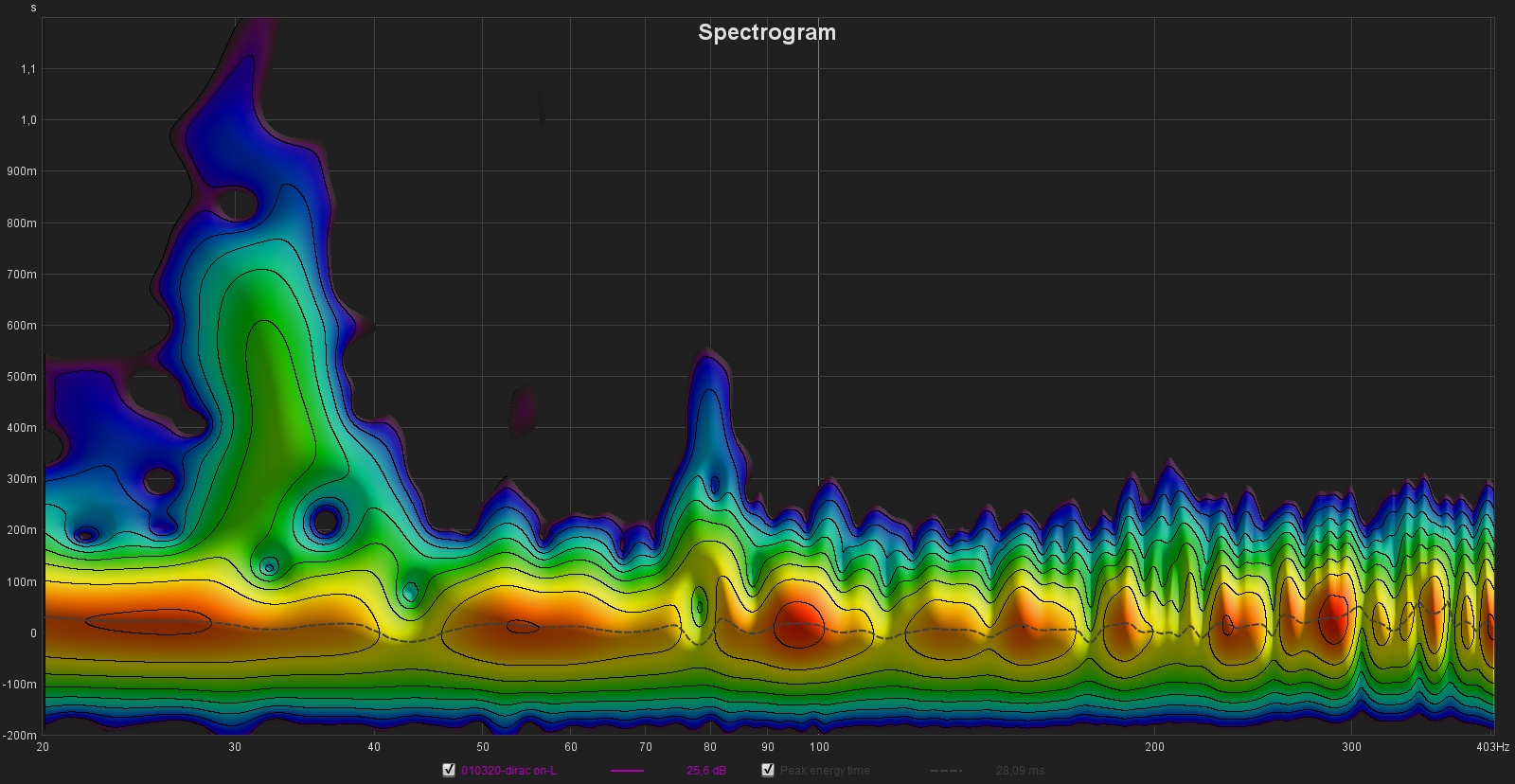
Task: Click the 100 label on frequency axis
Action: tap(818, 748)
